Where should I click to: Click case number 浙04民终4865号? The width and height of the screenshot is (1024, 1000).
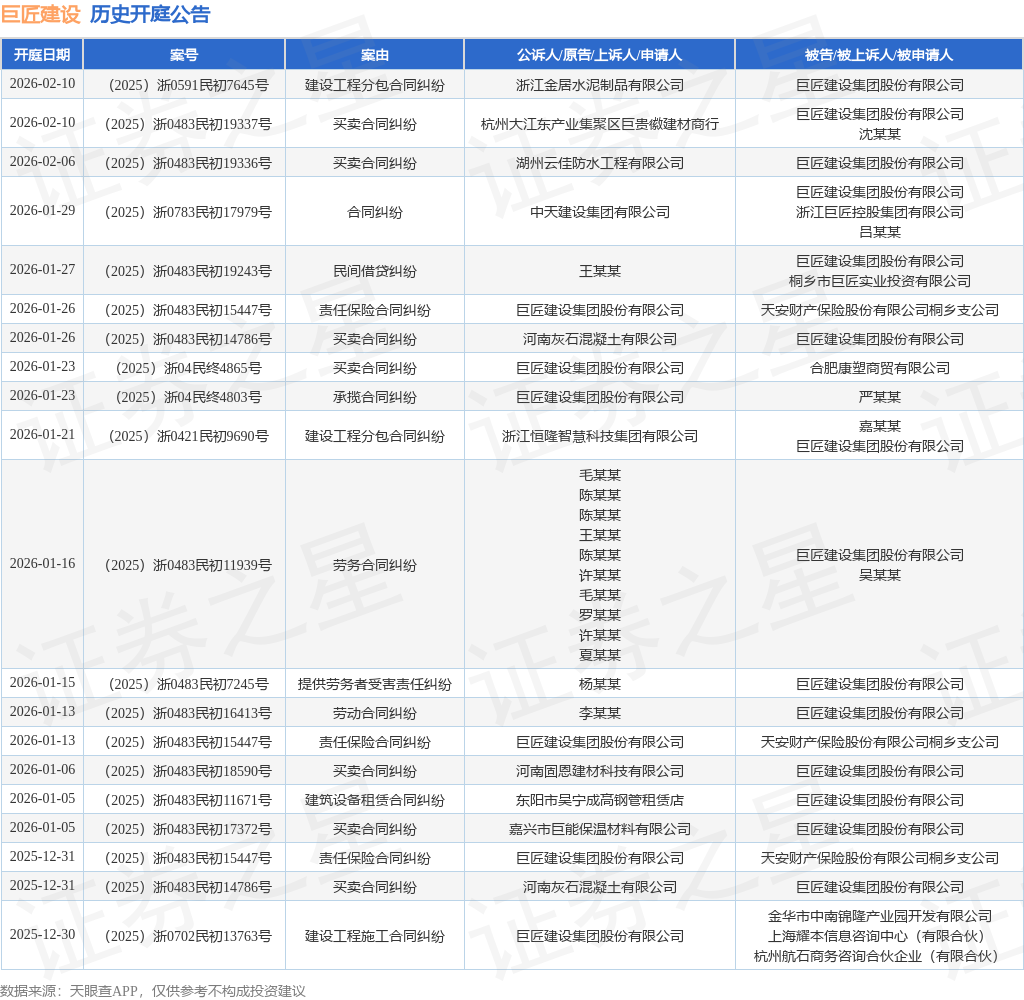pos(188,368)
